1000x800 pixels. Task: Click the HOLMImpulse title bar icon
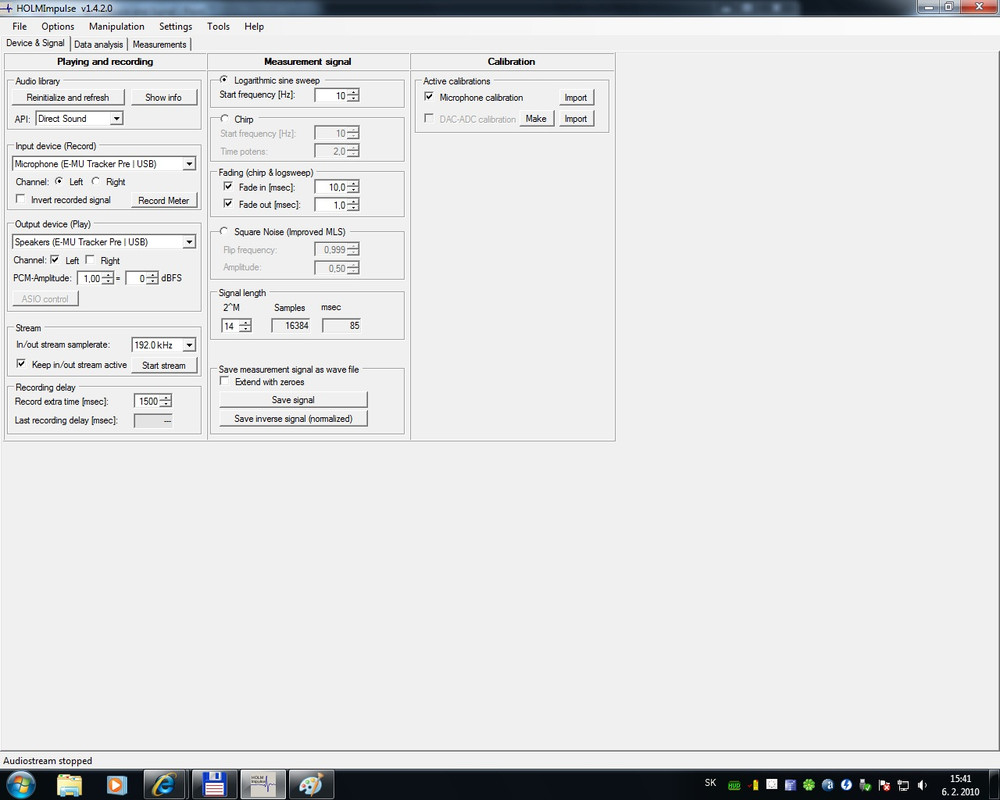coord(6,8)
